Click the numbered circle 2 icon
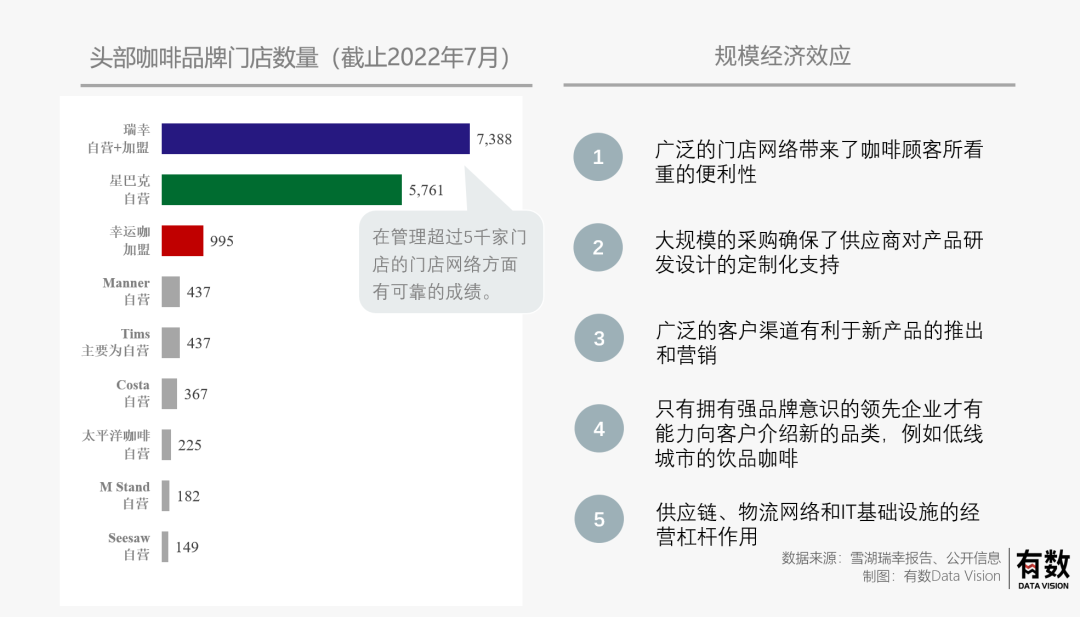Viewport: 1080px width, 617px height. click(598, 248)
